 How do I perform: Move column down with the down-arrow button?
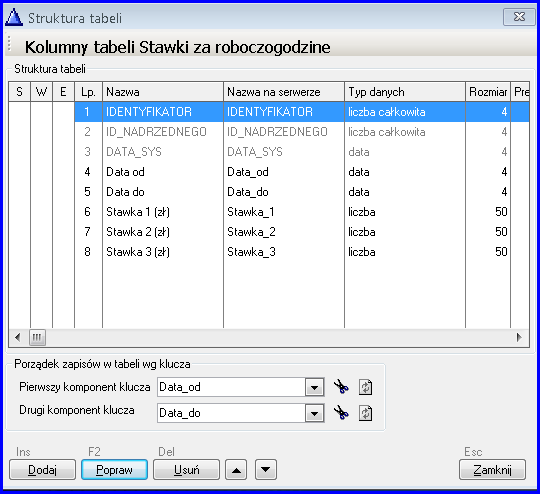click(266, 470)
